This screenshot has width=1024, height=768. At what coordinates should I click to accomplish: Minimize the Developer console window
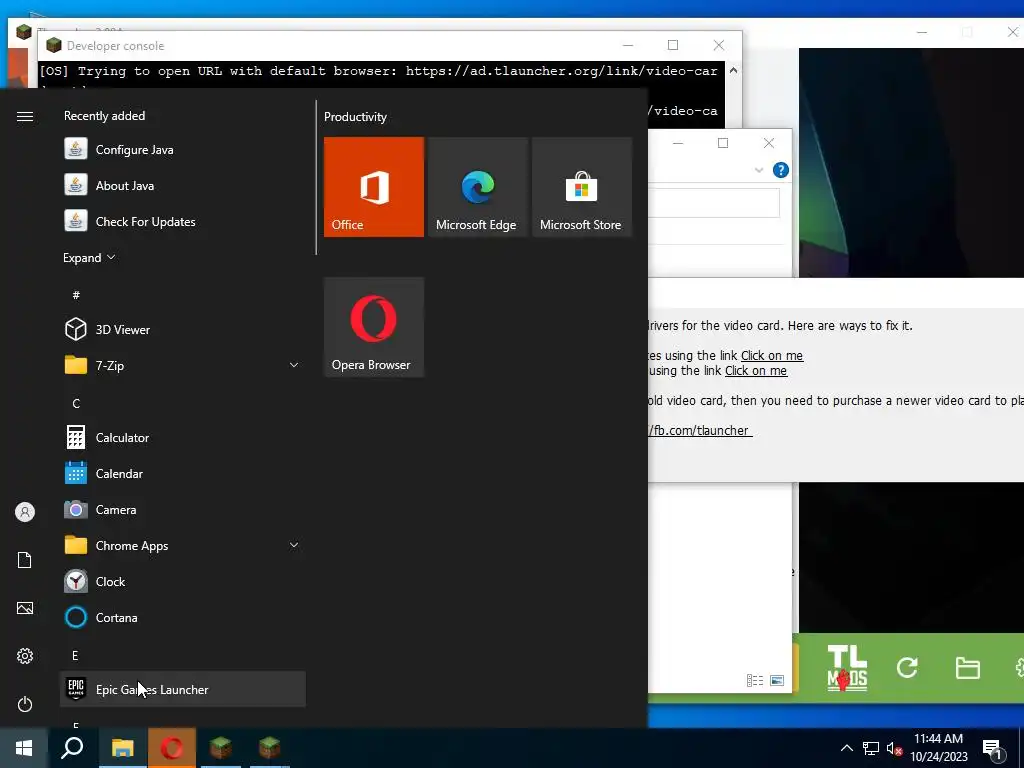click(628, 45)
